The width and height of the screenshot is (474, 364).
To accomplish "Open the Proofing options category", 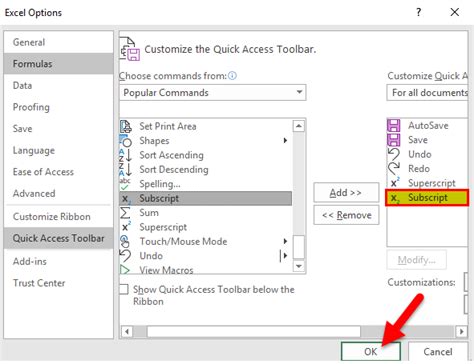I will coord(58,107).
